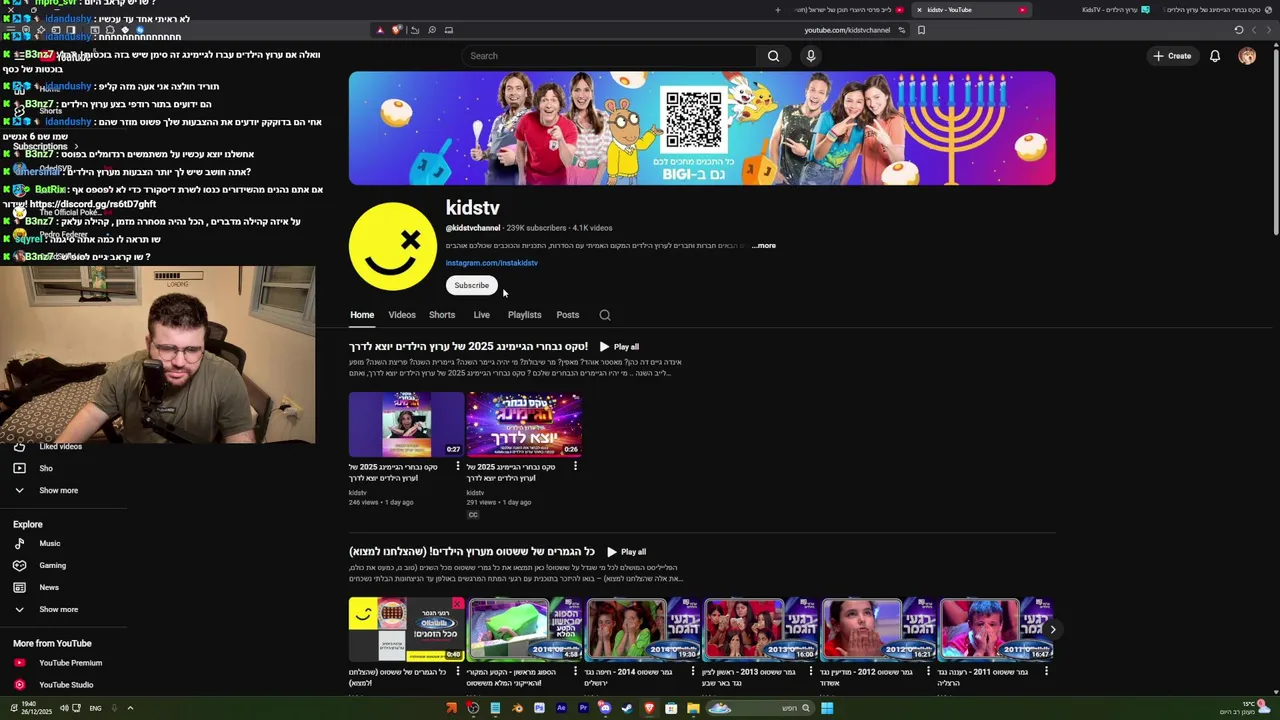Open the account avatar menu
The height and width of the screenshot is (720, 1280).
click(1247, 56)
